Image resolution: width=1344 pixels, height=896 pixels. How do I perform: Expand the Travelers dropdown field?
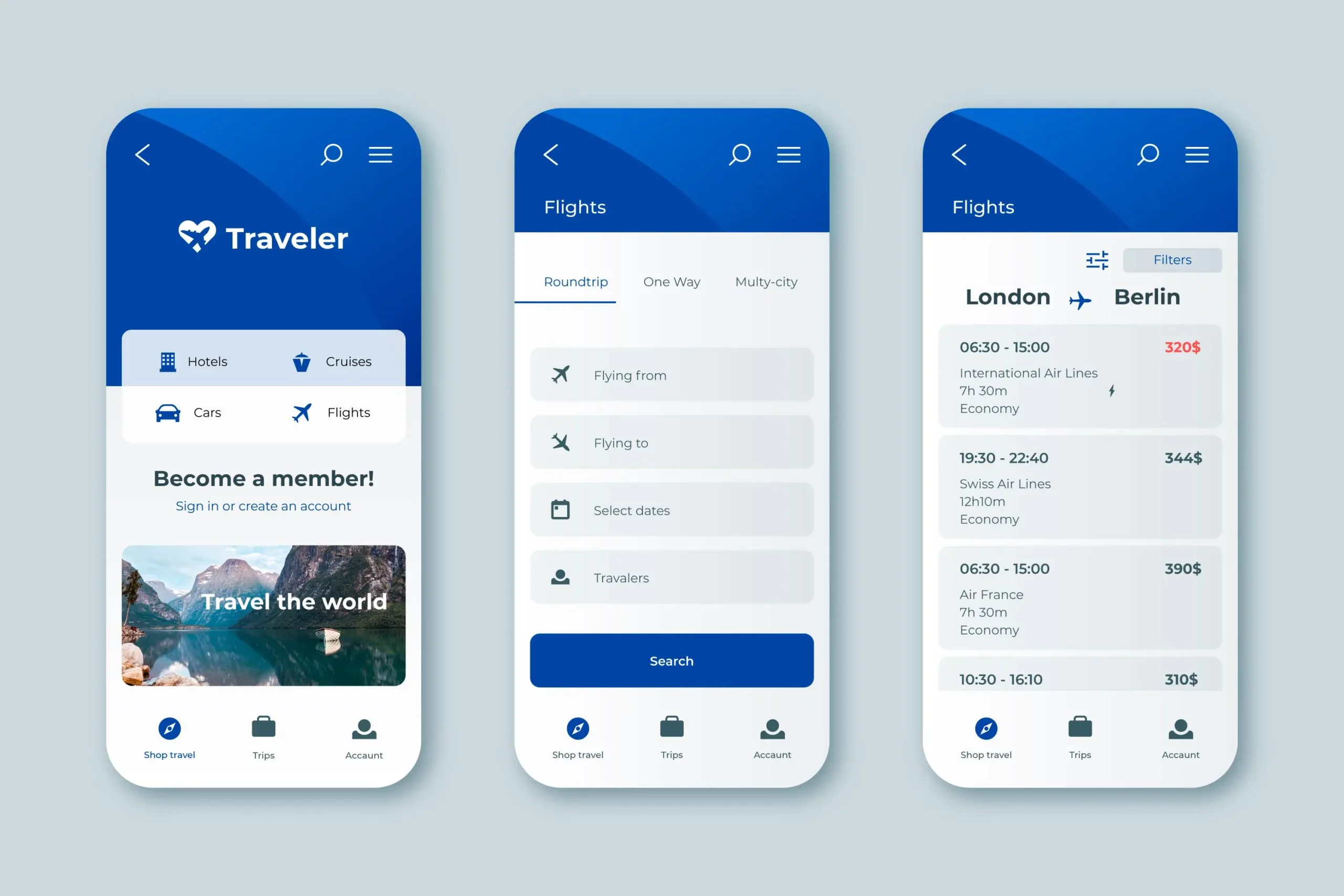(672, 577)
